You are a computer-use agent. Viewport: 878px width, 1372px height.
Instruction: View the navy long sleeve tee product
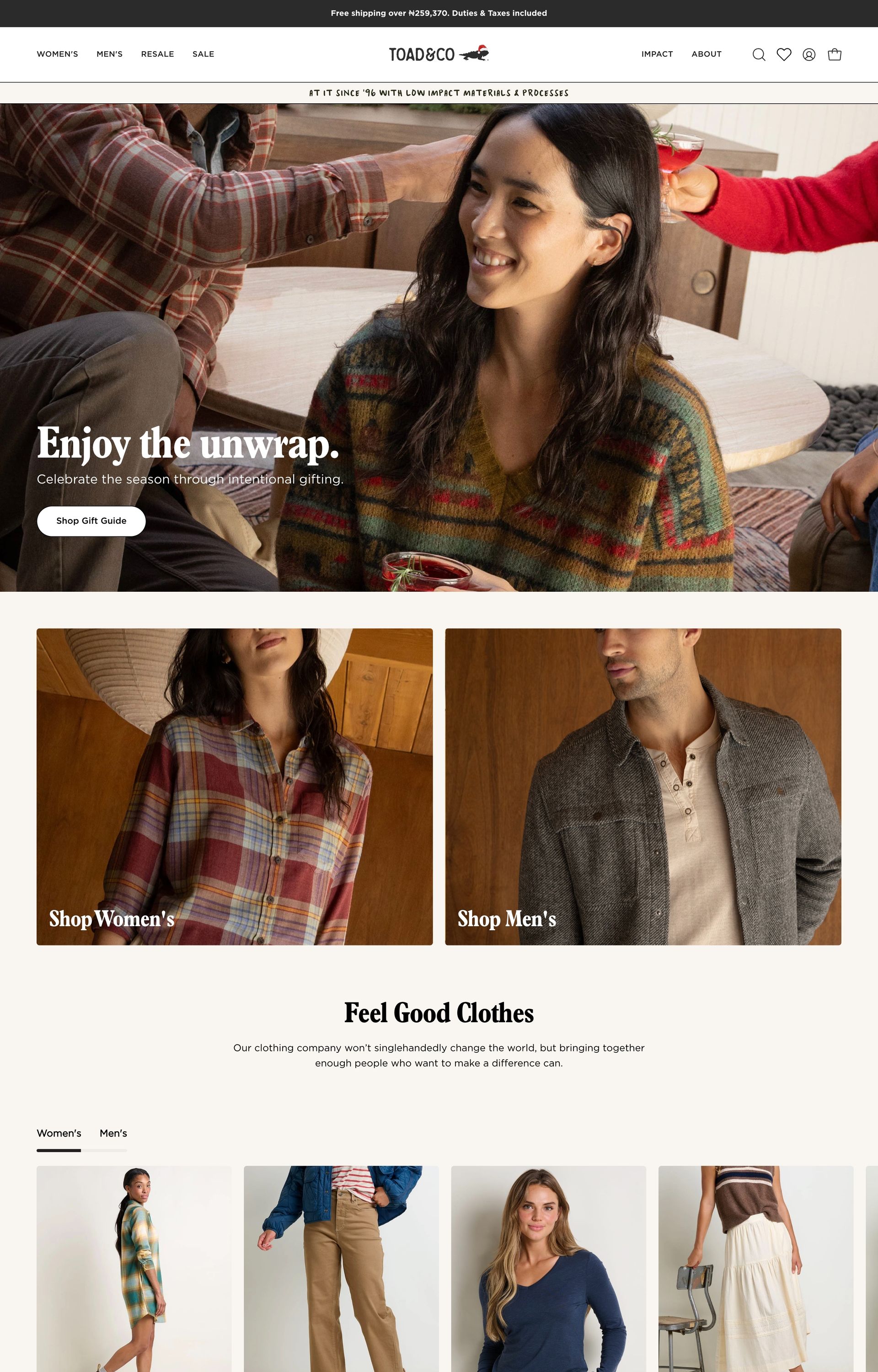[x=548, y=1269]
